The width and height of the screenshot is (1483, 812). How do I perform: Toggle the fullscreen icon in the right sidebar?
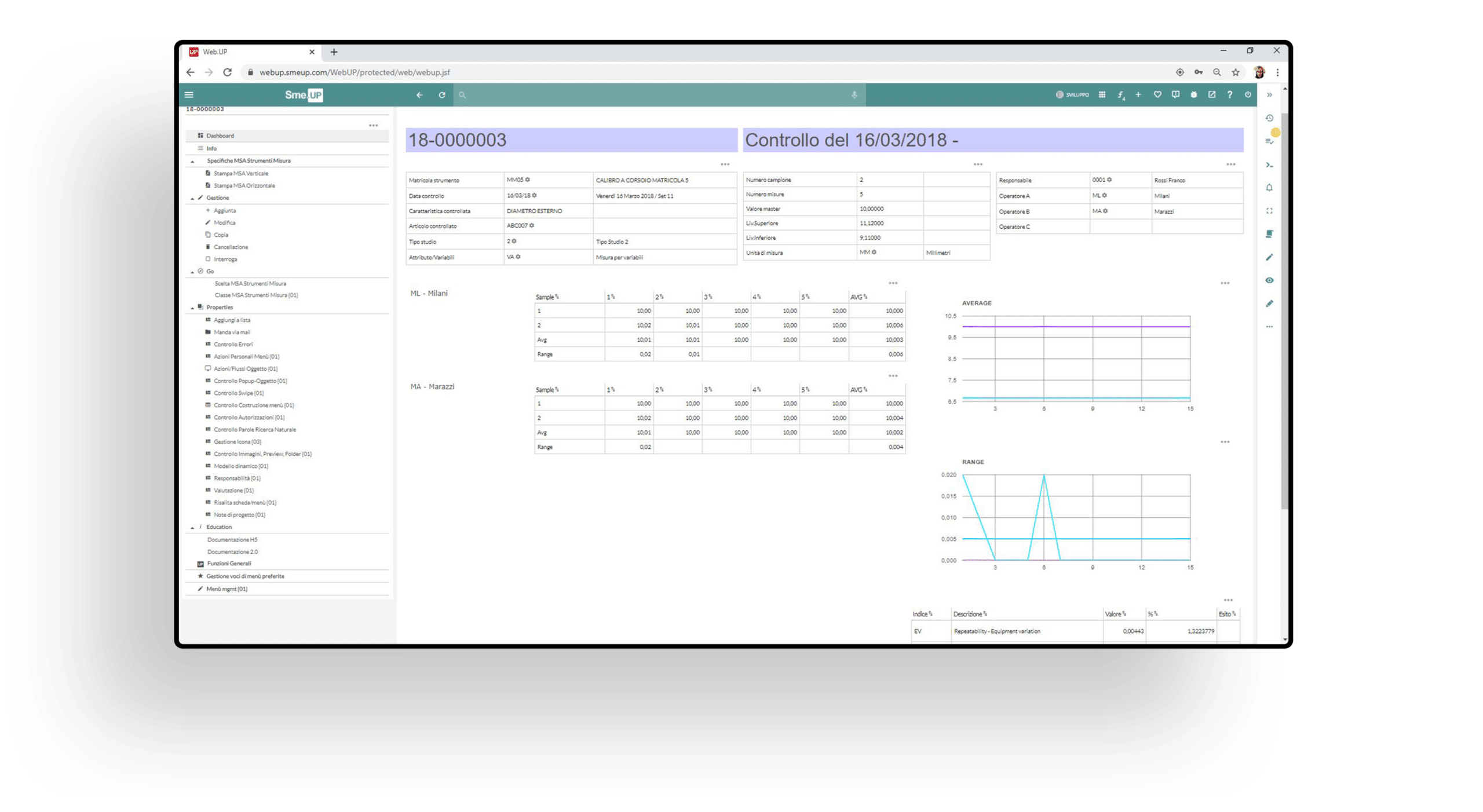click(x=1269, y=211)
